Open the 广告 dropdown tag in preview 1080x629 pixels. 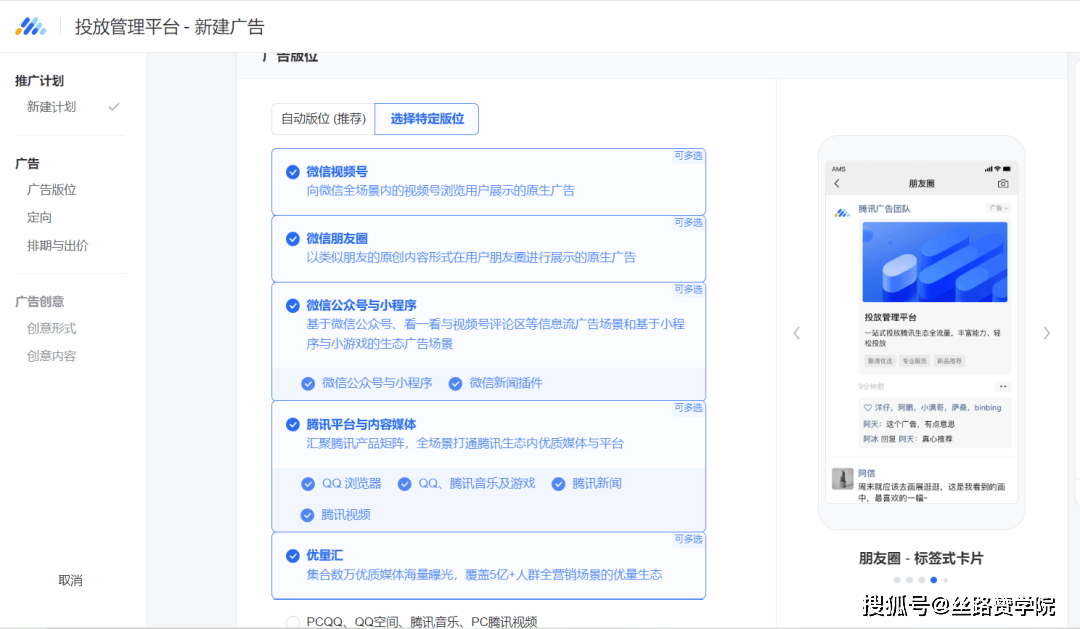(x=998, y=208)
